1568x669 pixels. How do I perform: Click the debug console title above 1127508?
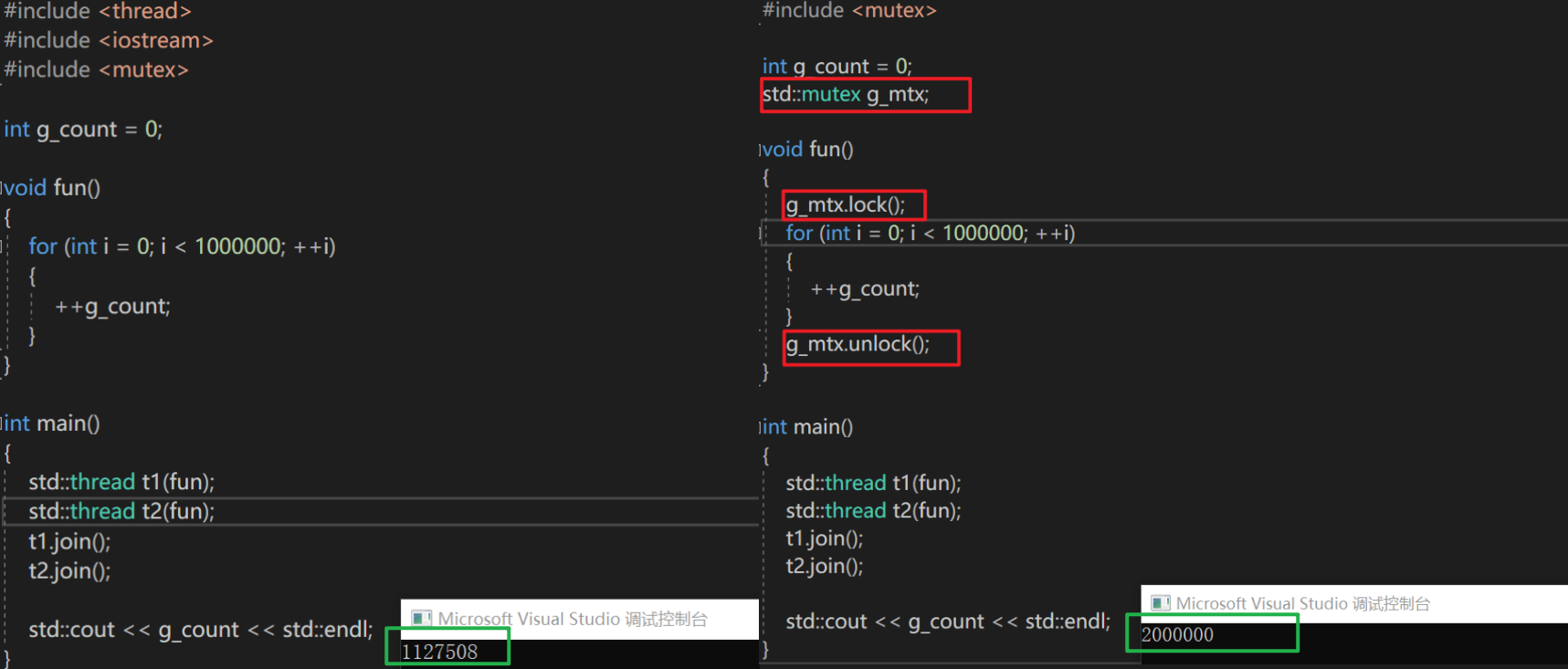[573, 619]
